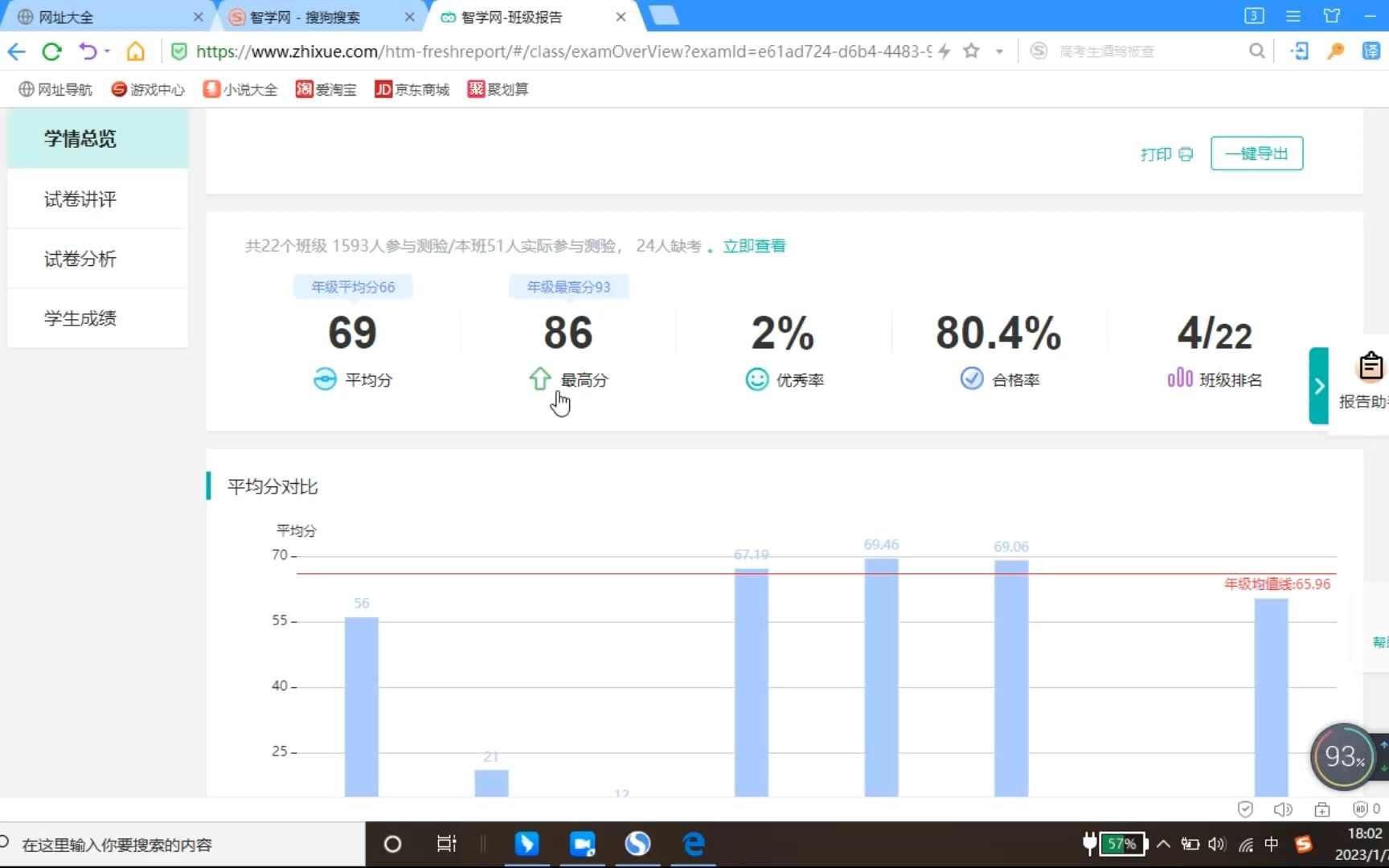The height and width of the screenshot is (868, 1389).
Task: Click the 年级平均分66 tag
Action: click(353, 287)
